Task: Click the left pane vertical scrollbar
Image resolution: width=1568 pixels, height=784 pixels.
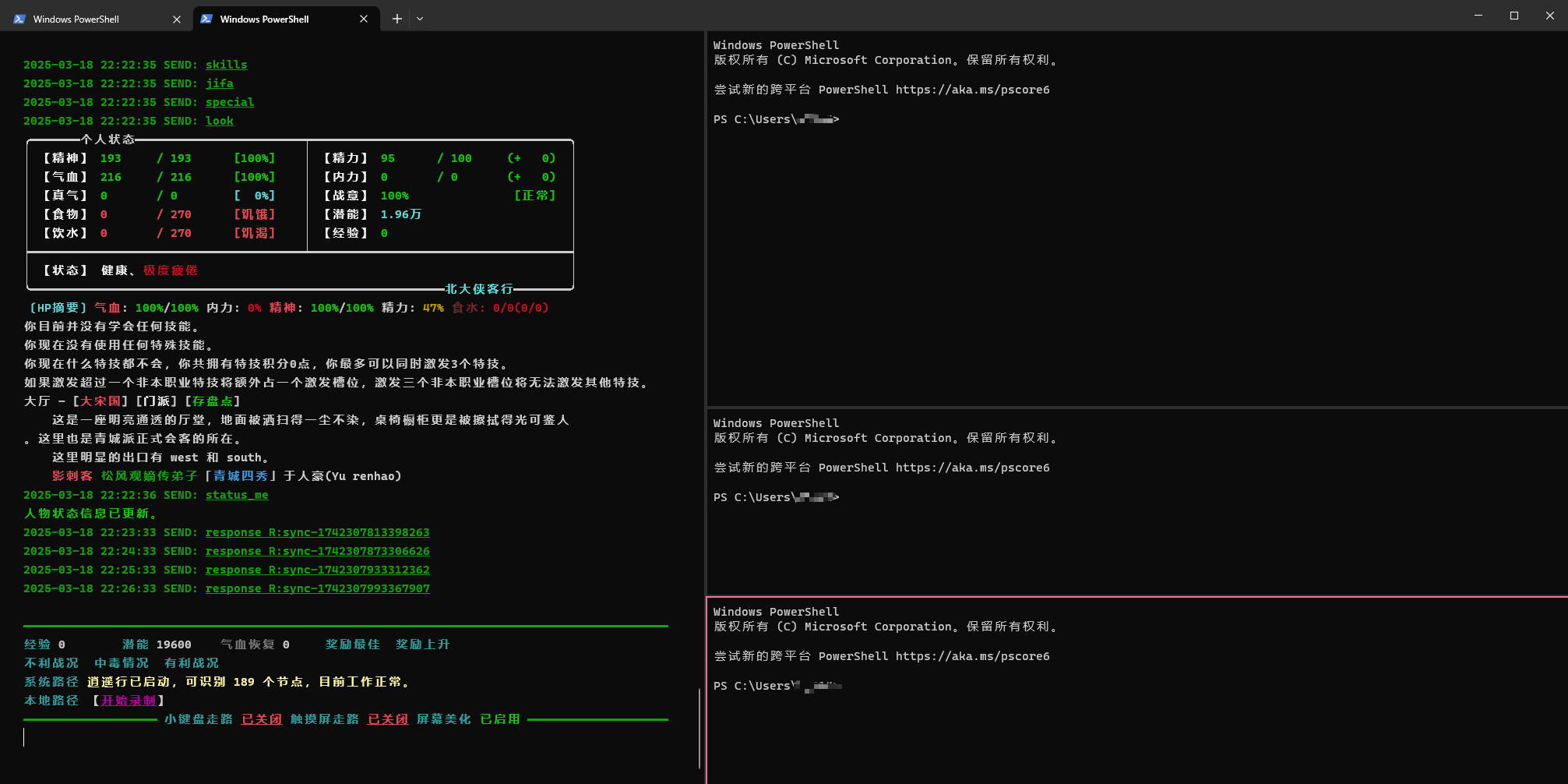Action: [699, 729]
